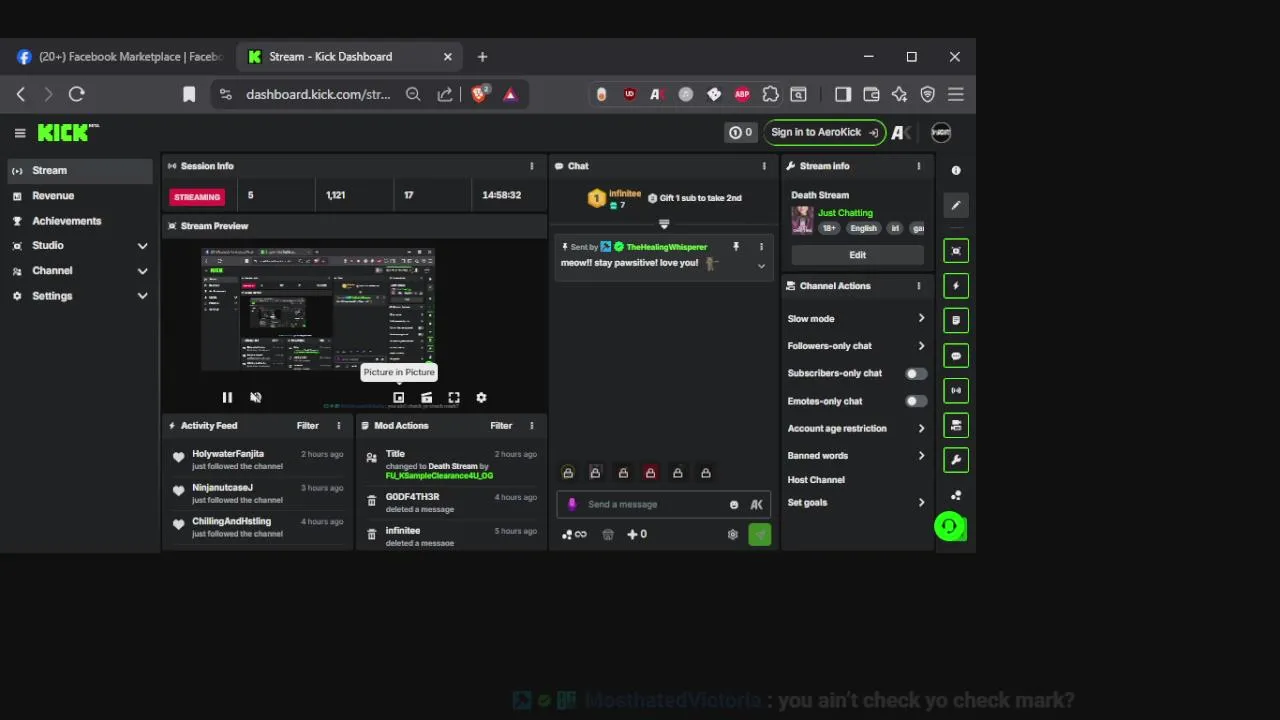Select Stream - Kick Dashboard browser tab
The image size is (1280, 720).
pos(350,57)
